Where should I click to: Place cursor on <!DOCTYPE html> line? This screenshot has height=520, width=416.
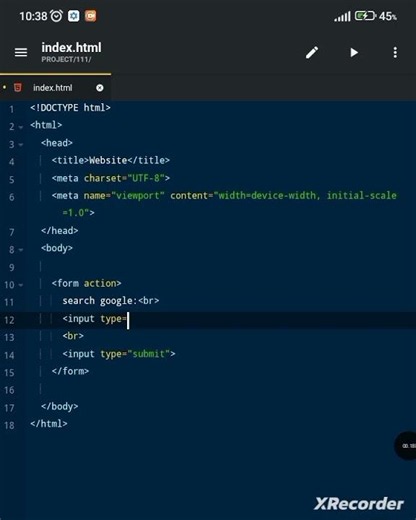coord(70,108)
